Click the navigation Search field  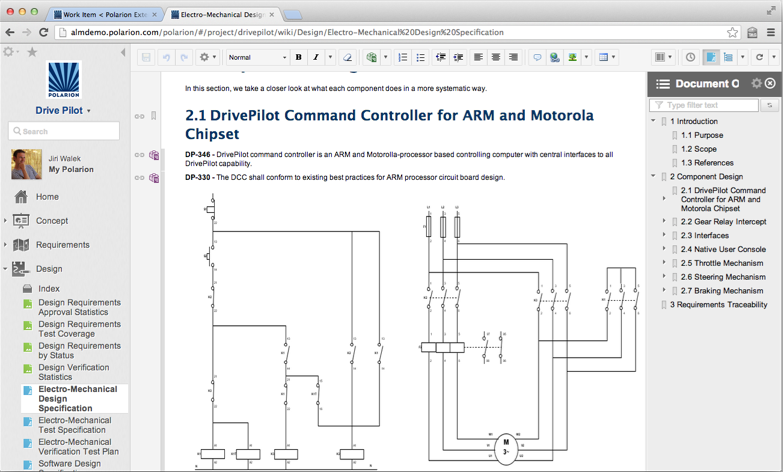[x=64, y=131]
